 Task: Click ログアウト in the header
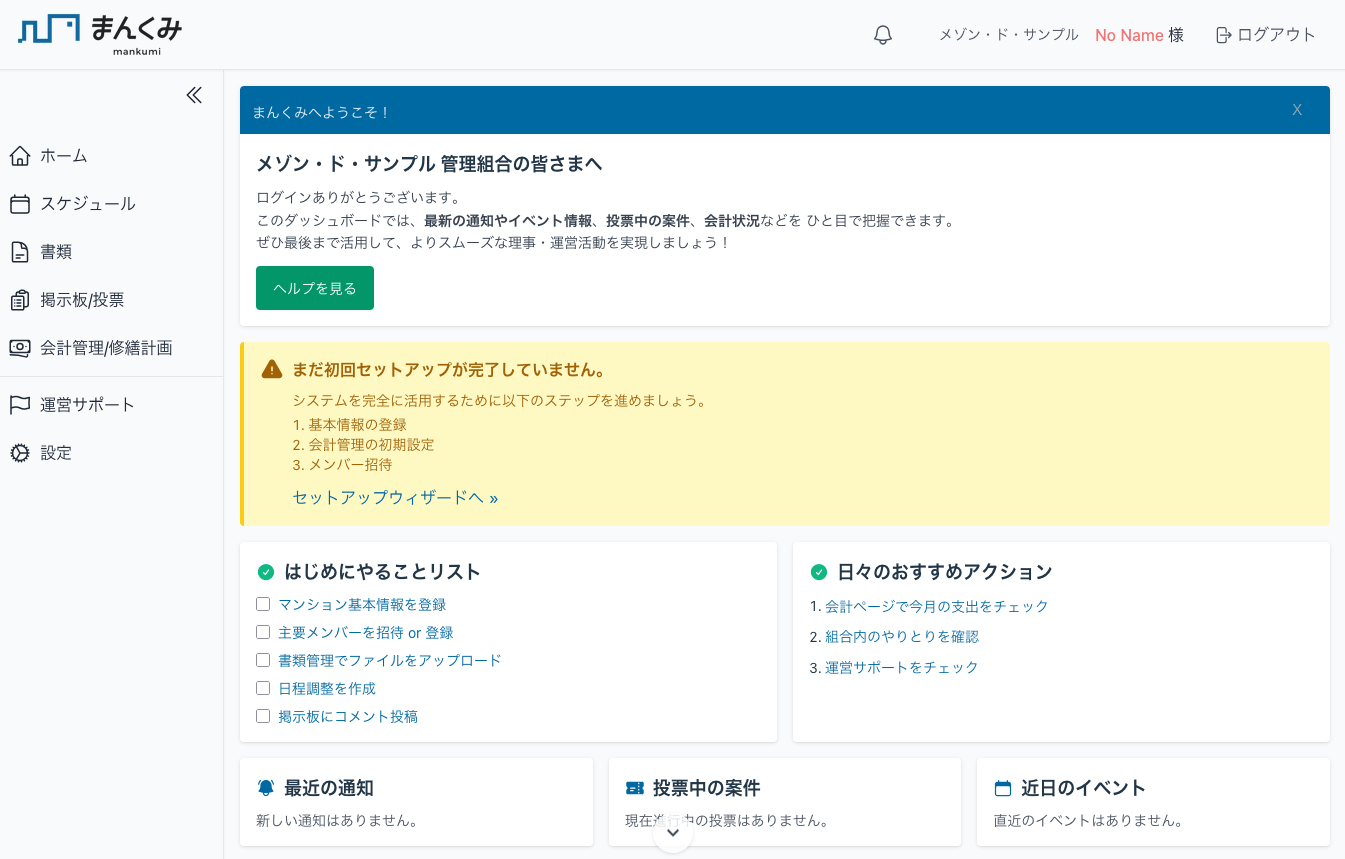click(1266, 35)
